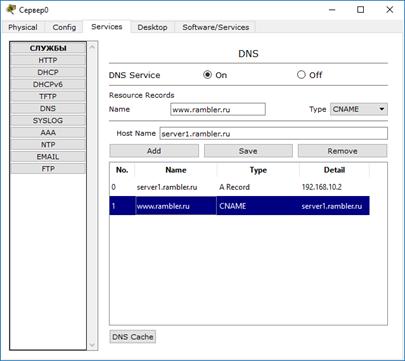
Task: Remove the selected DNS record
Action: [x=342, y=151]
